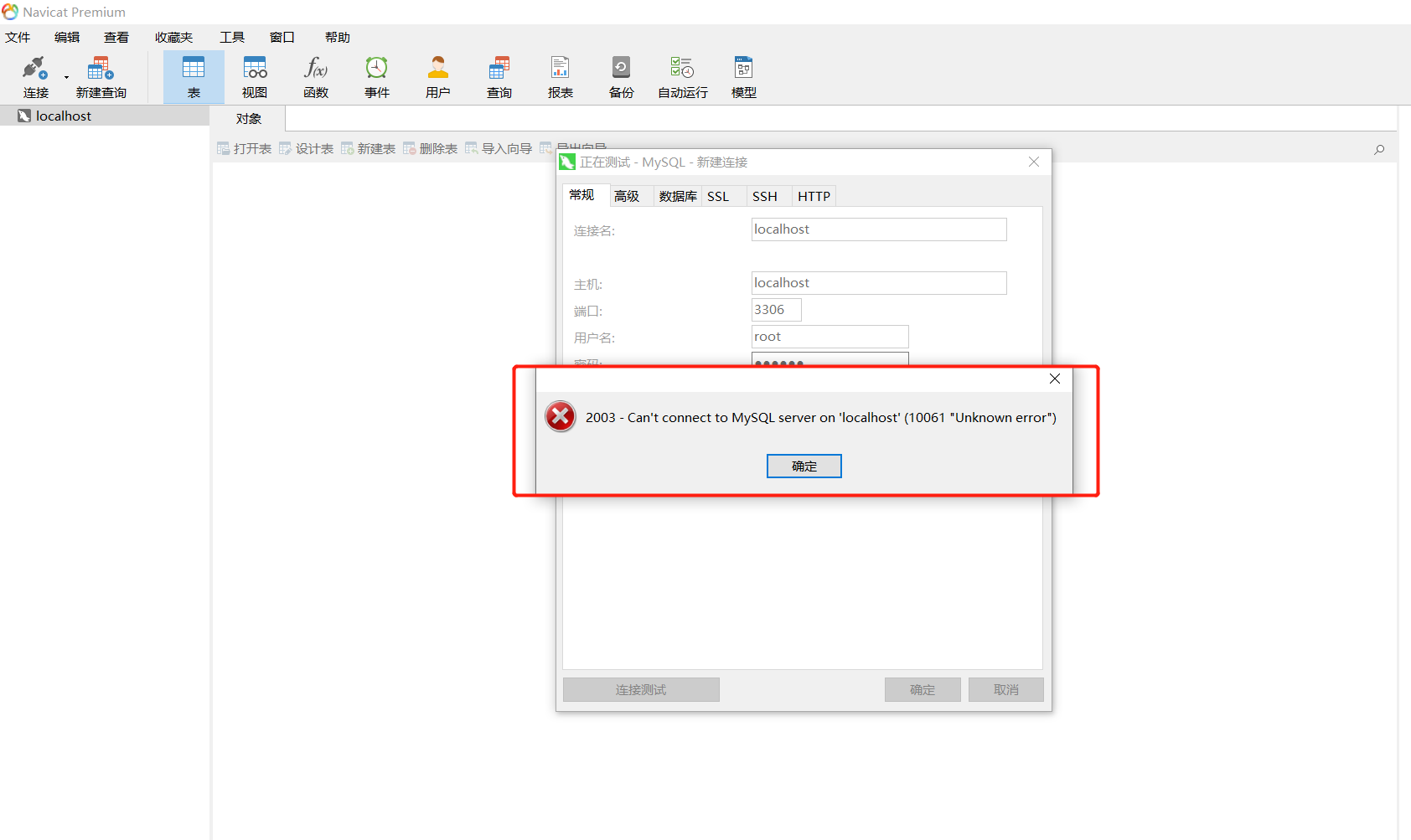Viewport: 1411px width, 840px height.
Task: Click the password field with dots
Action: click(x=830, y=359)
